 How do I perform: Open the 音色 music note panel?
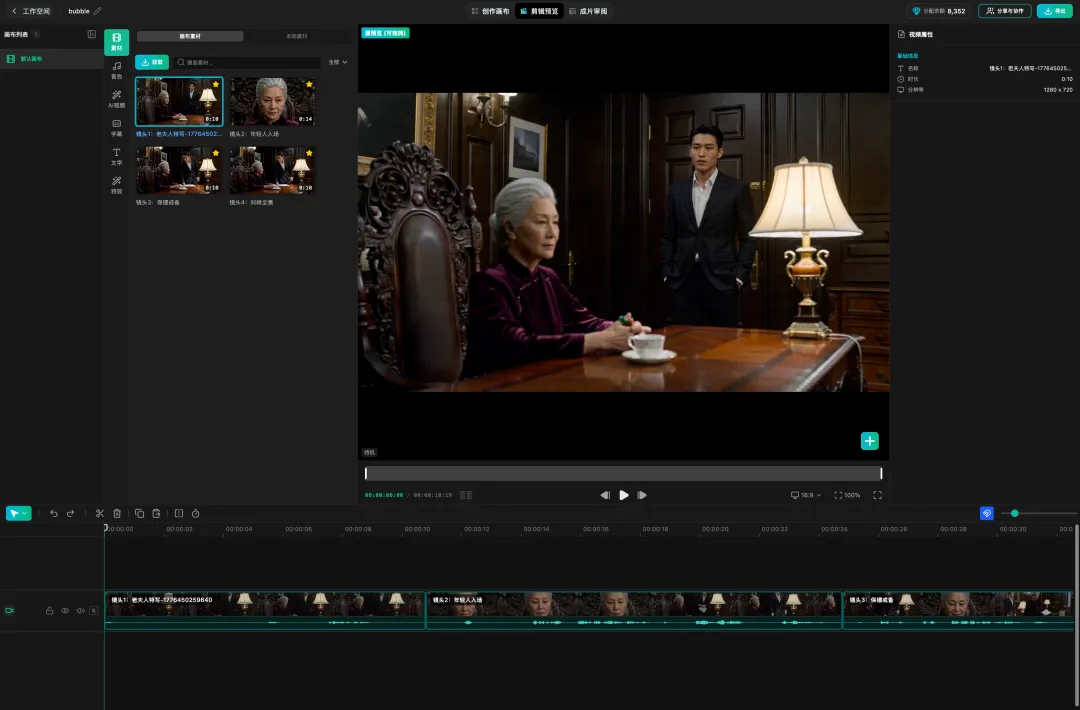tap(116, 70)
